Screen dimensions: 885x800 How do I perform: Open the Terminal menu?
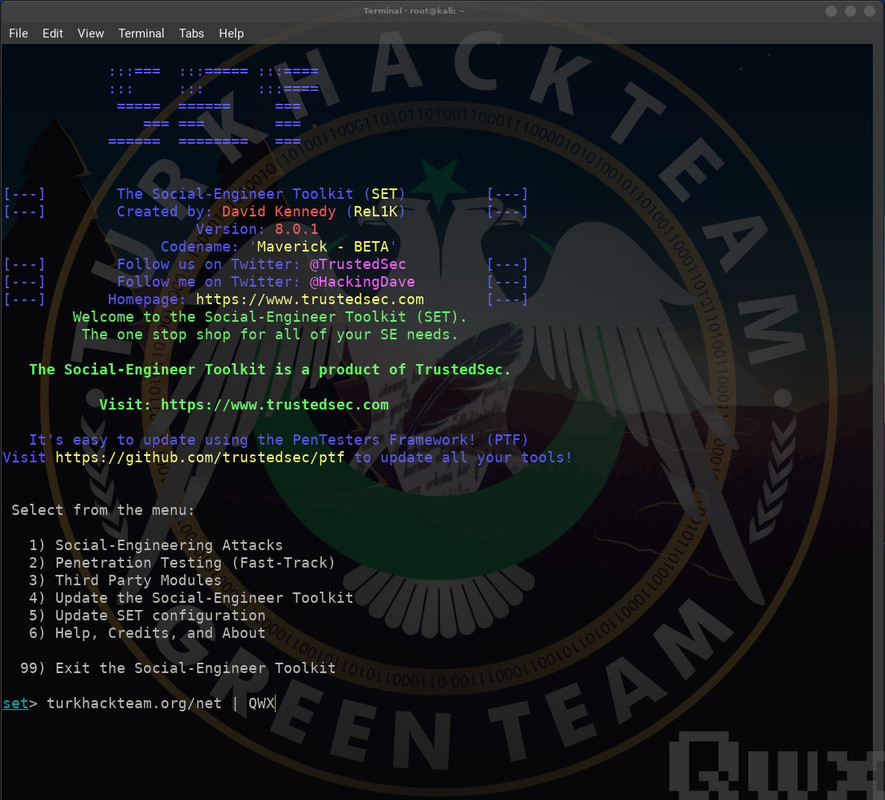(x=141, y=33)
